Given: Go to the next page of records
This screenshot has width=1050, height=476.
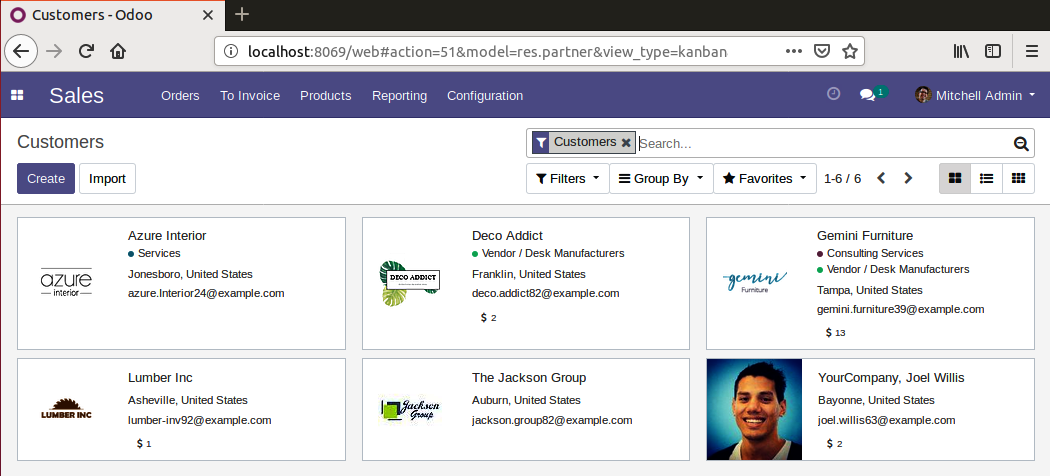Looking at the screenshot, I should pos(908,178).
